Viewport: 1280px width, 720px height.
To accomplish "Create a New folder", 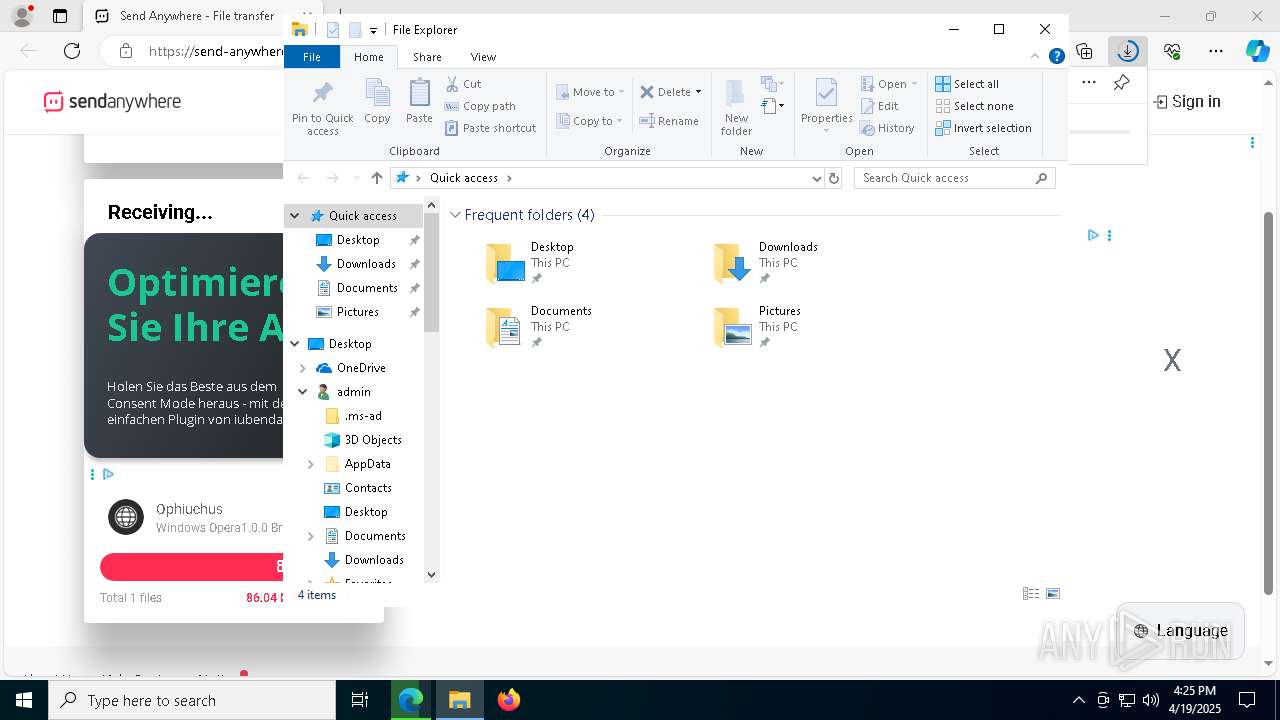I will coord(736,108).
